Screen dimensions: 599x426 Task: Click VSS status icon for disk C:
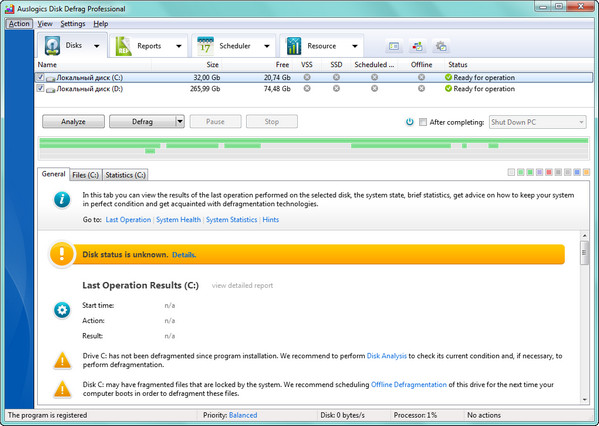(x=307, y=77)
